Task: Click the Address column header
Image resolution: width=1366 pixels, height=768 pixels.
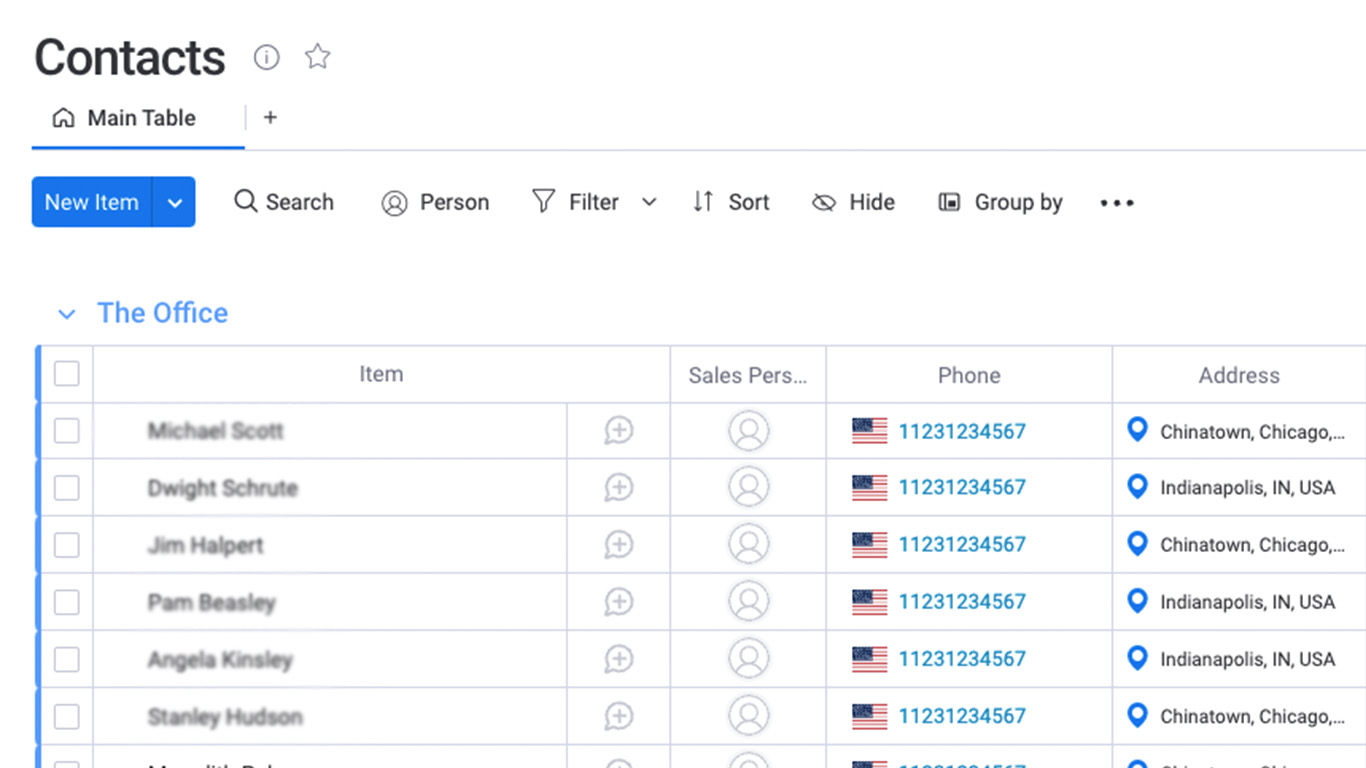Action: click(x=1239, y=376)
